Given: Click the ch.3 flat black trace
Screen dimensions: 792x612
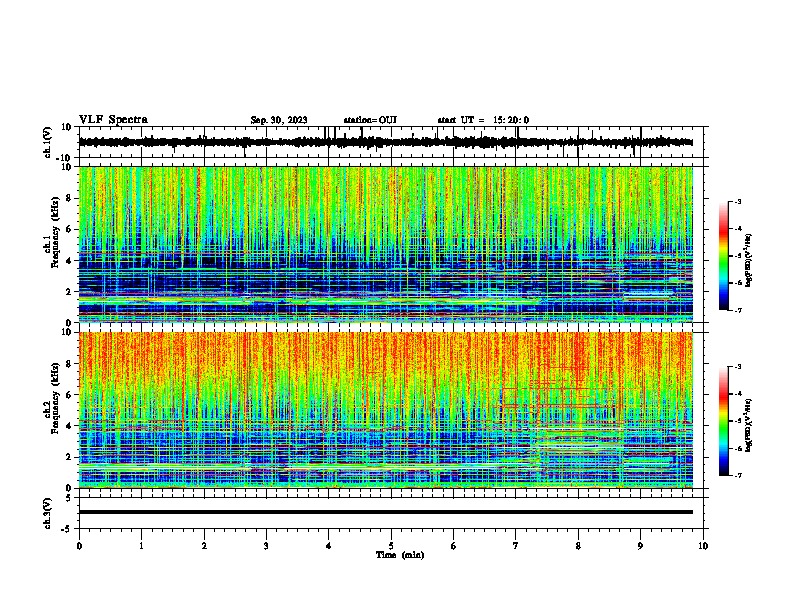Looking at the screenshot, I should pyautogui.click(x=386, y=512).
